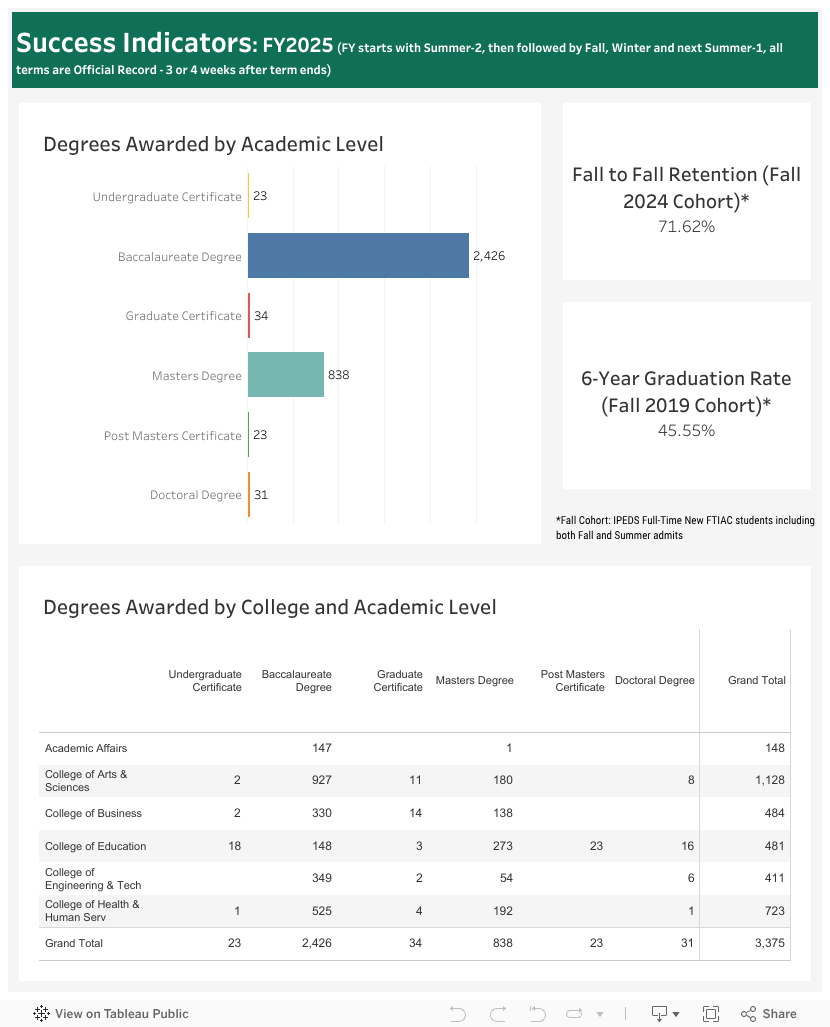Click the Redo arrow icon
The width and height of the screenshot is (830, 1027).
(x=497, y=1013)
